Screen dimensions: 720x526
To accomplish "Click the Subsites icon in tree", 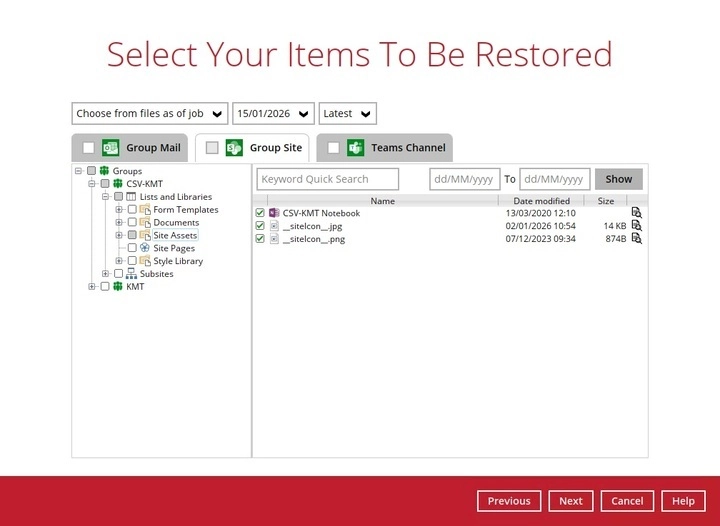I will coord(131,274).
